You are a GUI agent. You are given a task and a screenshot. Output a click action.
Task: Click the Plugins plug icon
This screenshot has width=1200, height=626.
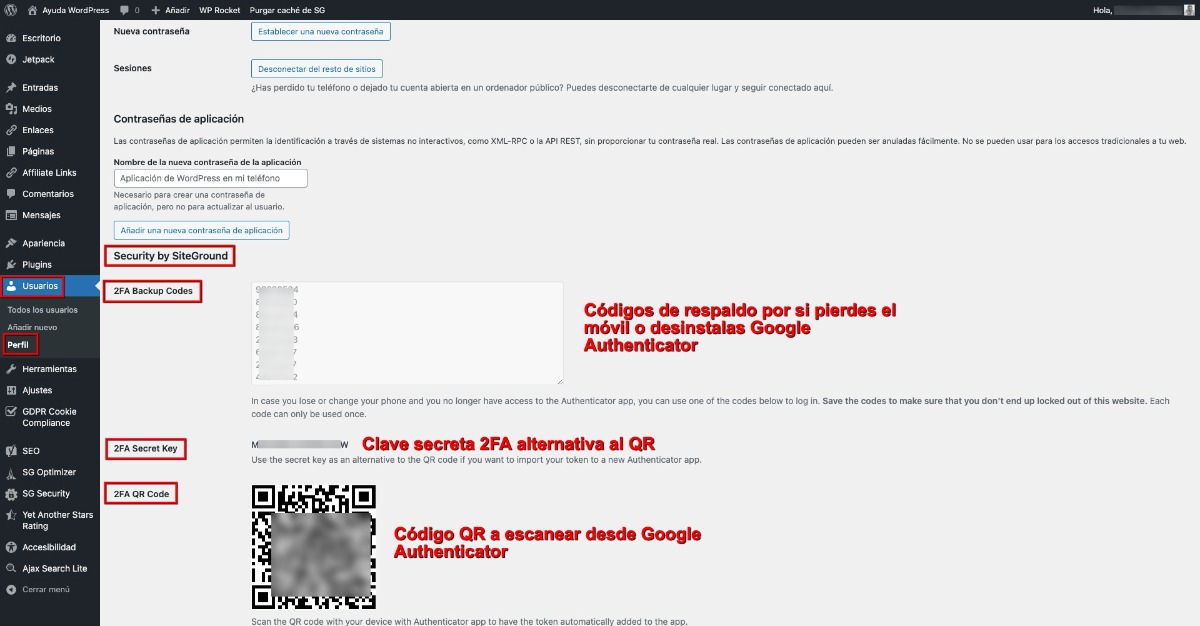coord(11,265)
